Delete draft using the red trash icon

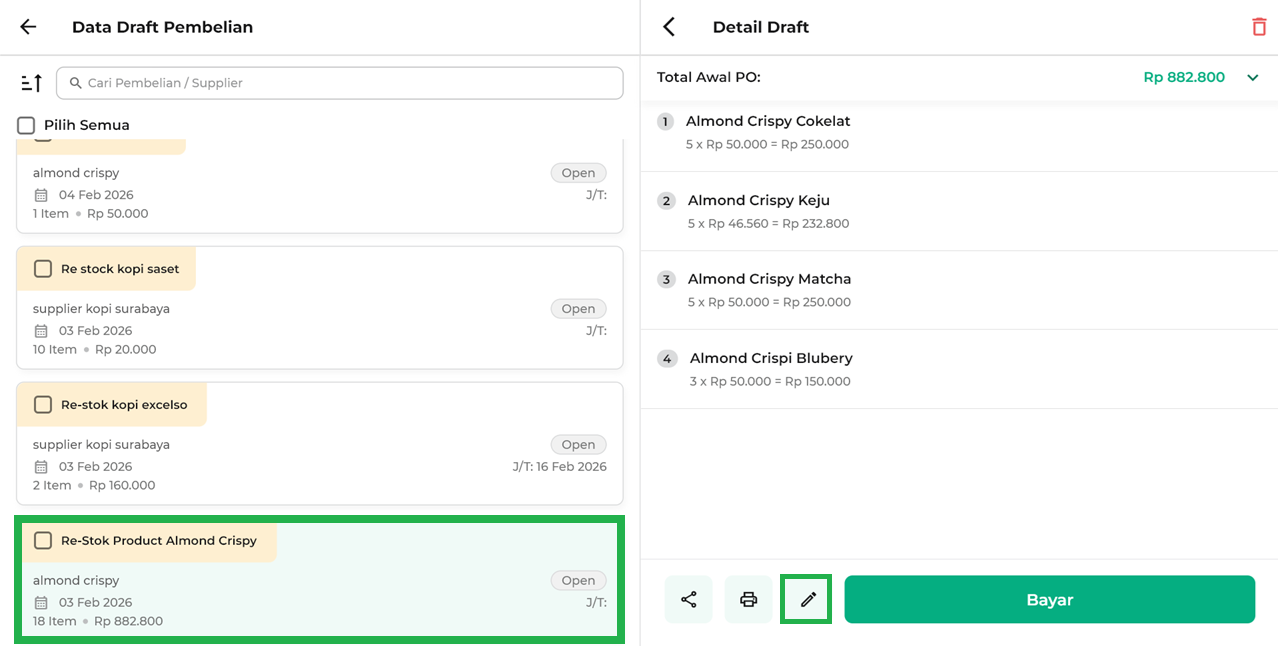tap(1258, 27)
